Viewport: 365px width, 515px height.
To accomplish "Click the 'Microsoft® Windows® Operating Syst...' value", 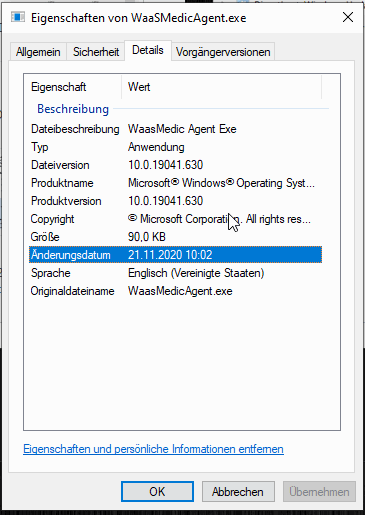I will [x=221, y=183].
